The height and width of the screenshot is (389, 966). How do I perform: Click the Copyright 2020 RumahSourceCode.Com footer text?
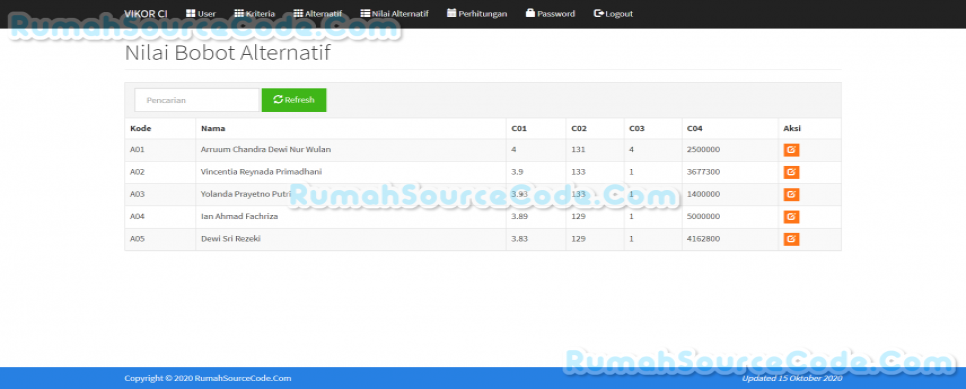(x=208, y=379)
